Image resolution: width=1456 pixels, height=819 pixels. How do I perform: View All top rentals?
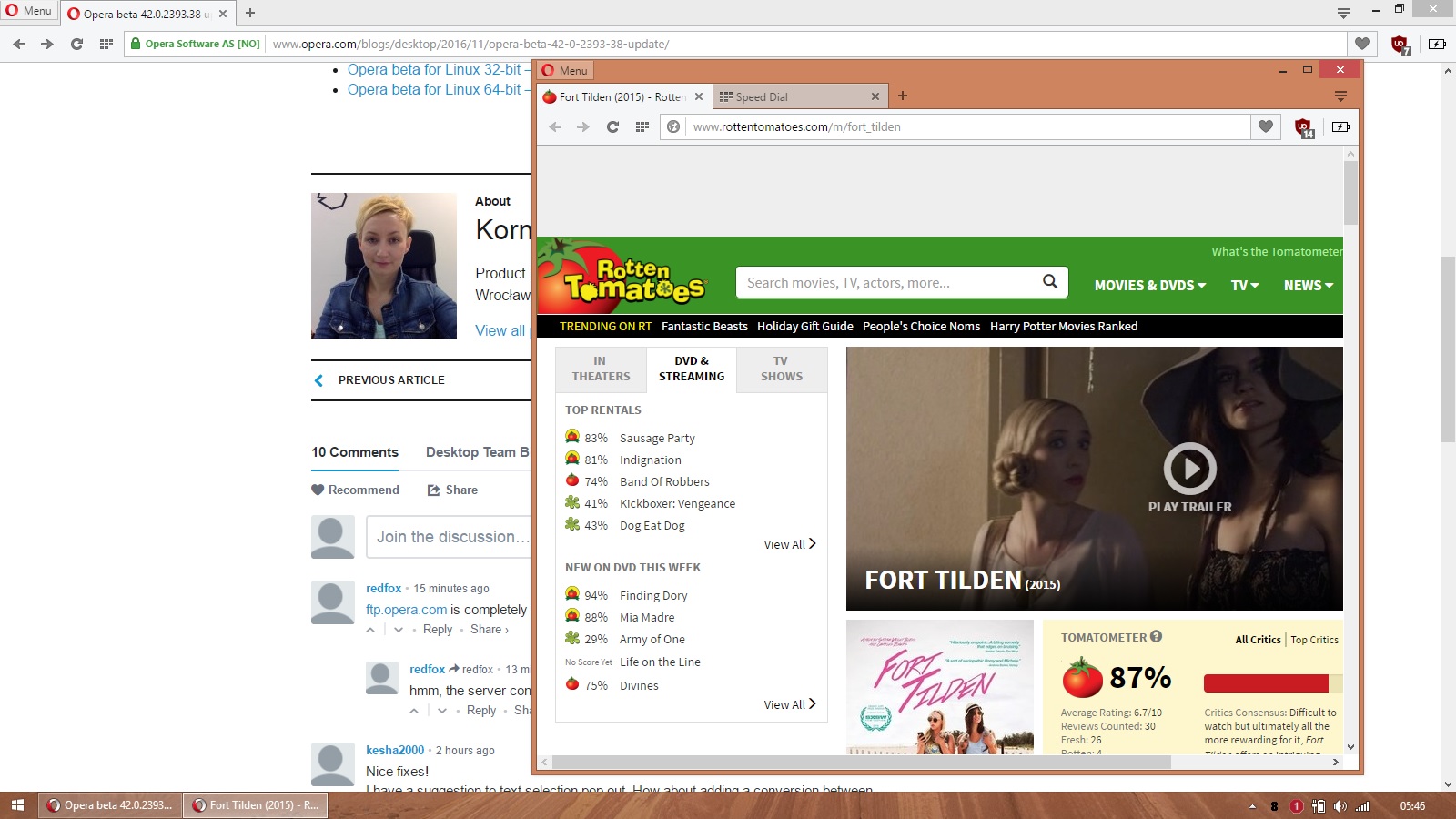[x=790, y=544]
